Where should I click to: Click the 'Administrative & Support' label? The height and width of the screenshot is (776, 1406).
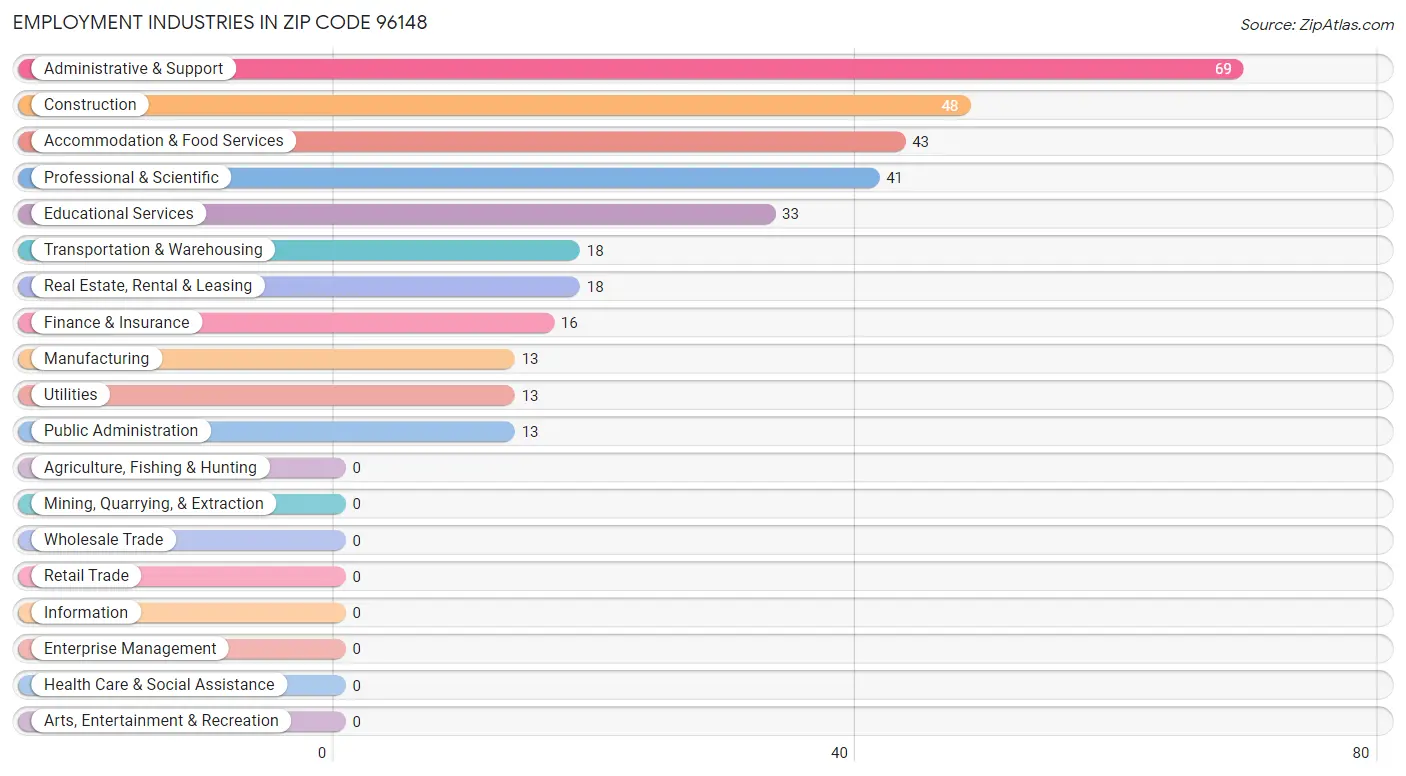tap(134, 69)
